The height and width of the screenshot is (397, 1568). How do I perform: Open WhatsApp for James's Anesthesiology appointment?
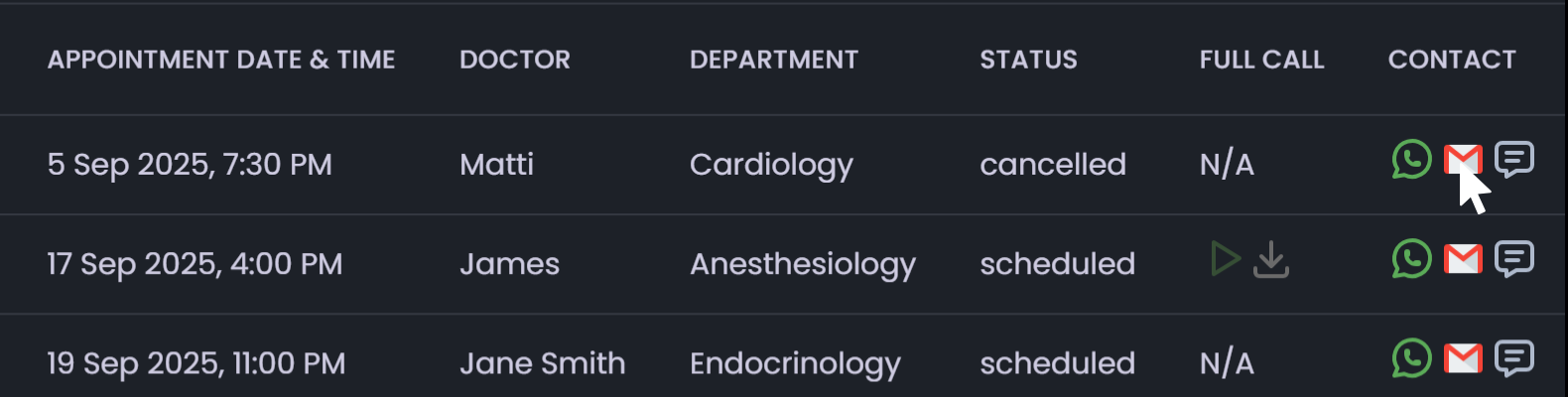point(1411,259)
